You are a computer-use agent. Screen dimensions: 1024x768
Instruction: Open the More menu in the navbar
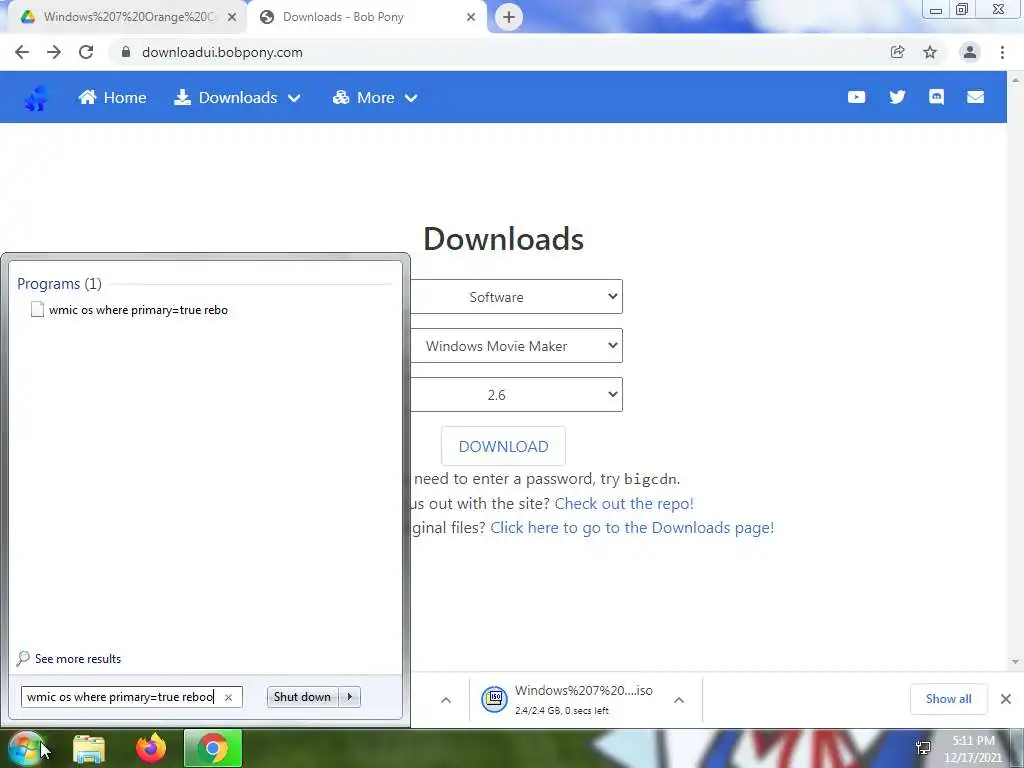[x=375, y=97]
